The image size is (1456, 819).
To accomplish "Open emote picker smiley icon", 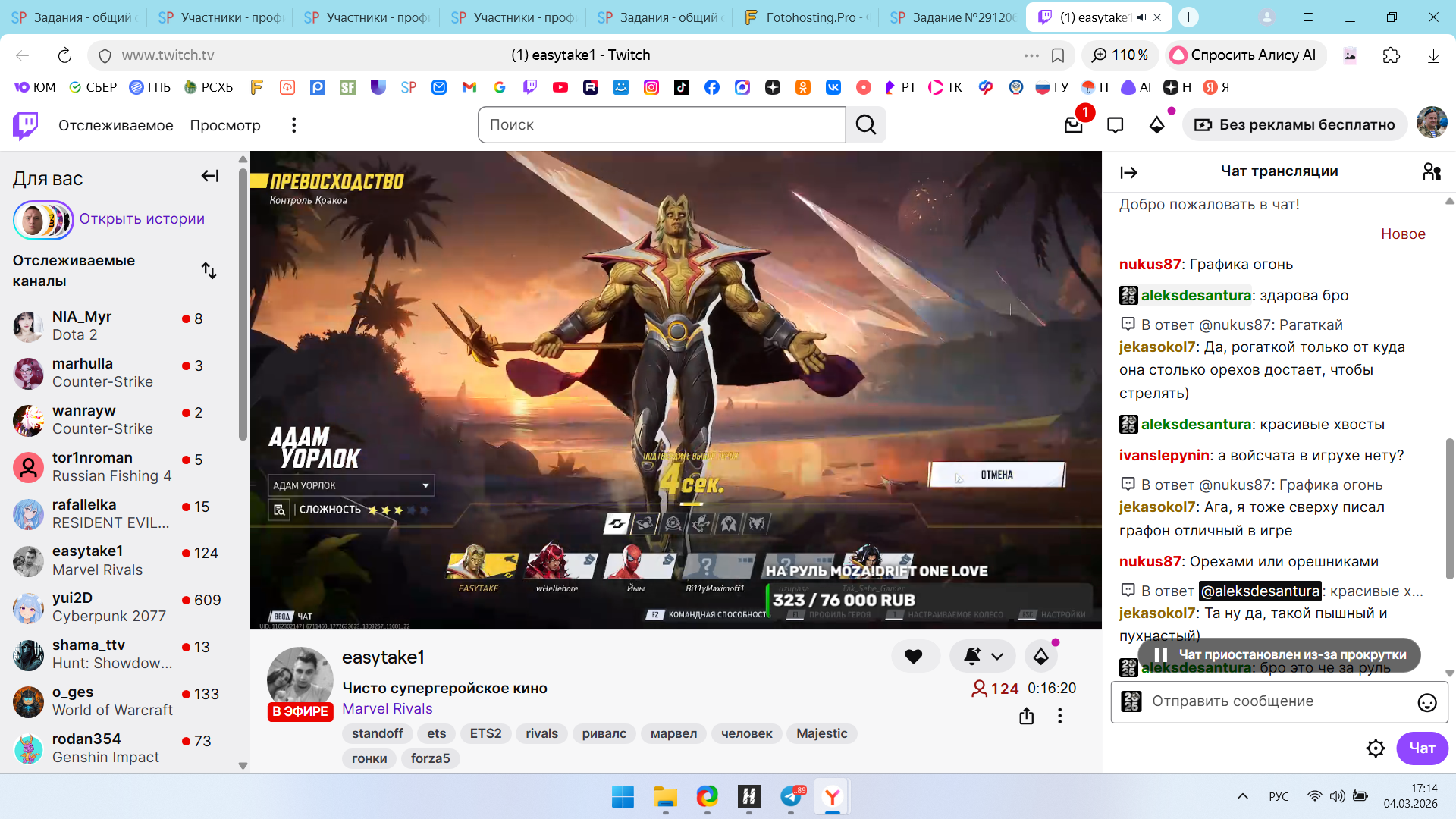I will click(1426, 702).
